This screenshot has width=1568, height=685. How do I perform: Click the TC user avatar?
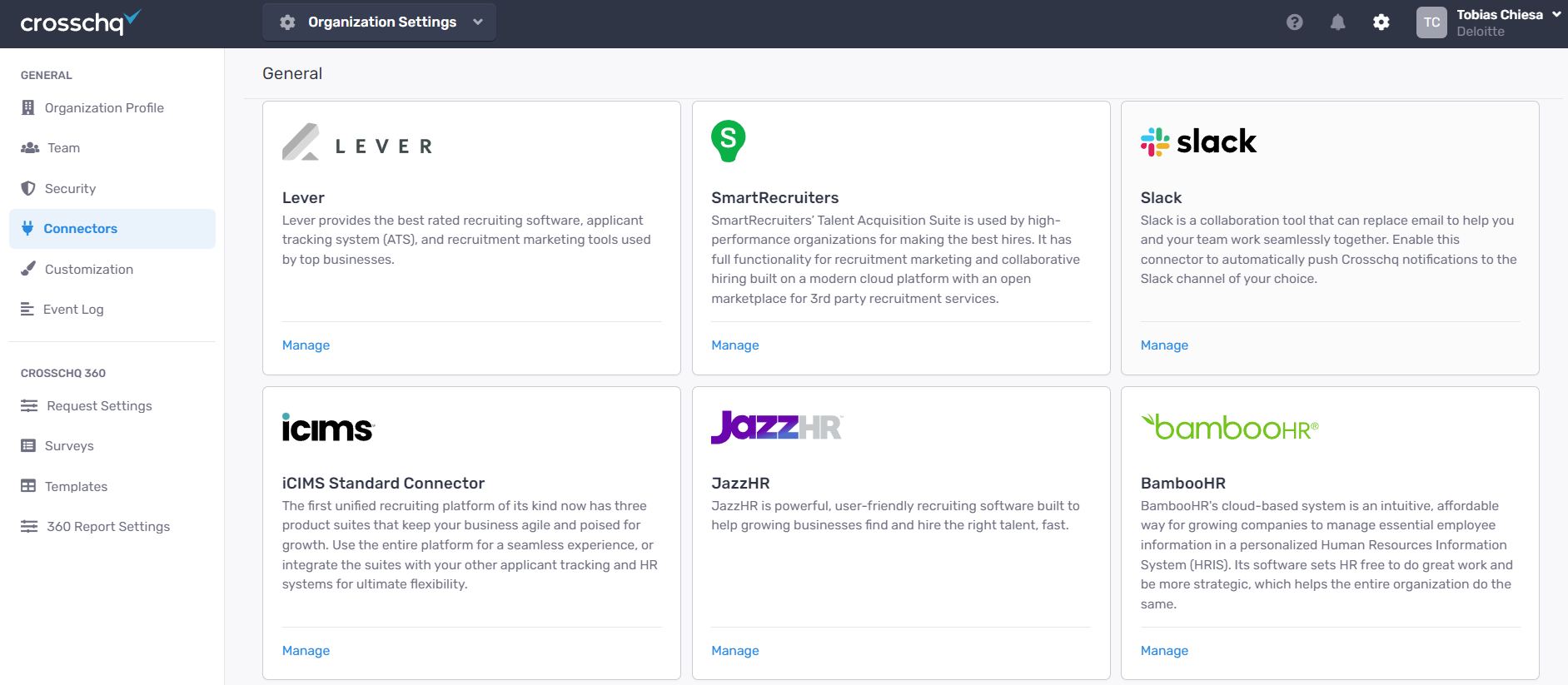(x=1431, y=22)
